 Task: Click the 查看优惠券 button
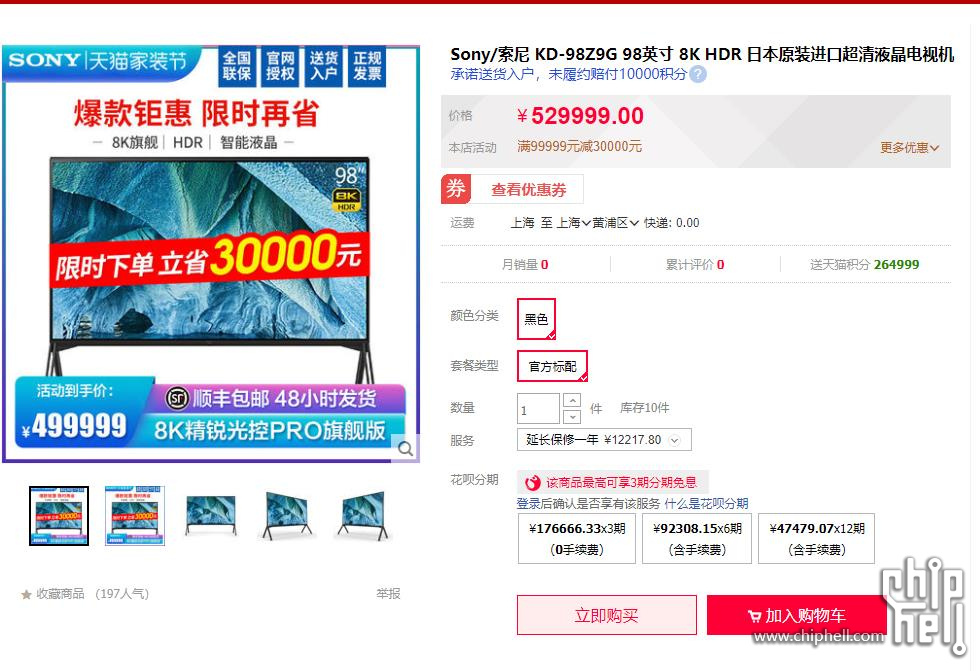(x=528, y=189)
